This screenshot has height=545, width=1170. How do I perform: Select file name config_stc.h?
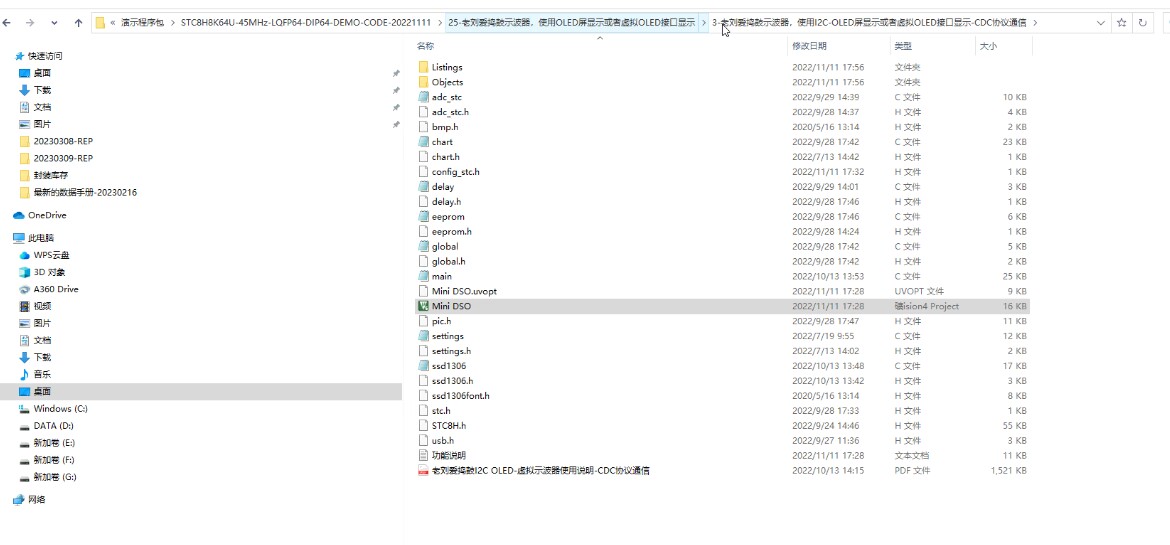(x=455, y=172)
